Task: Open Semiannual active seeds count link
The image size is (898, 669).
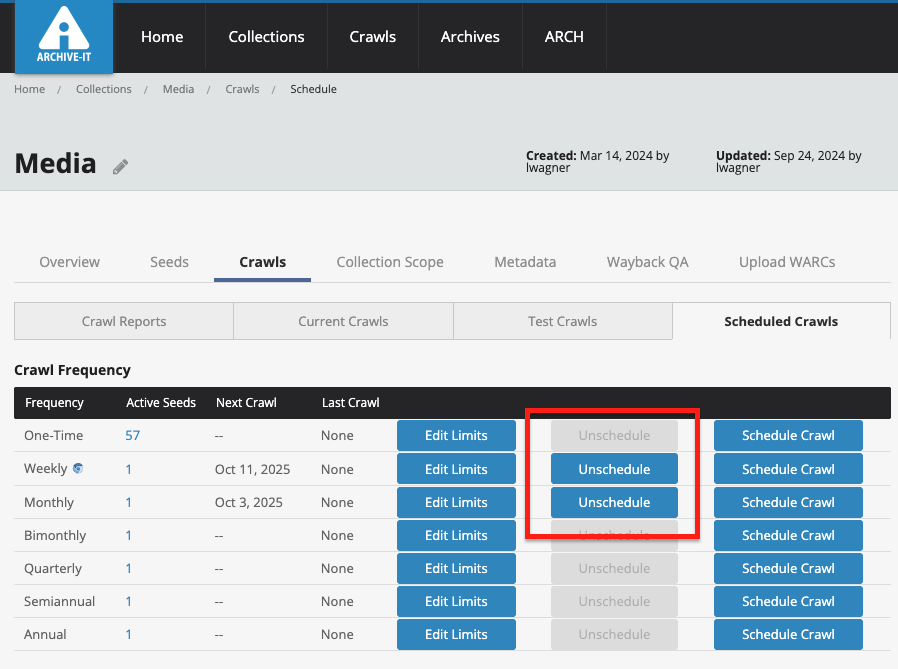Action: point(128,602)
